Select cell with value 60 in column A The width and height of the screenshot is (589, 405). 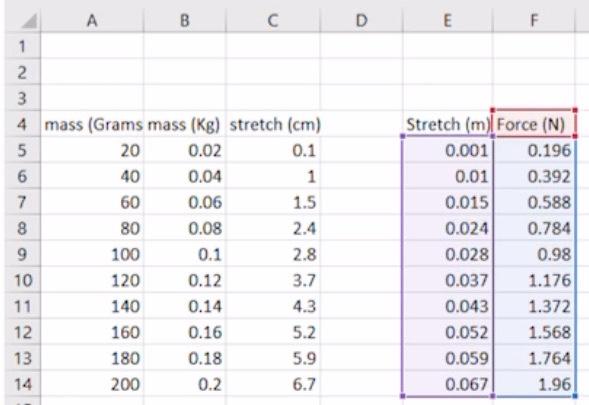coord(92,202)
